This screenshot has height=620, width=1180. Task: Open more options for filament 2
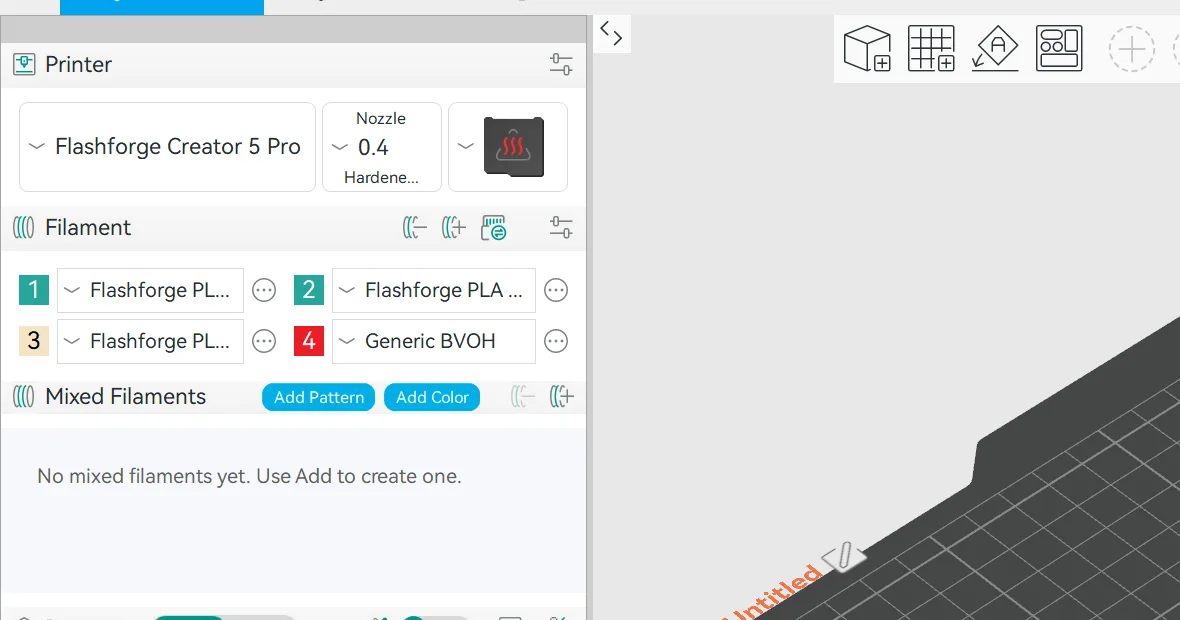pos(556,290)
